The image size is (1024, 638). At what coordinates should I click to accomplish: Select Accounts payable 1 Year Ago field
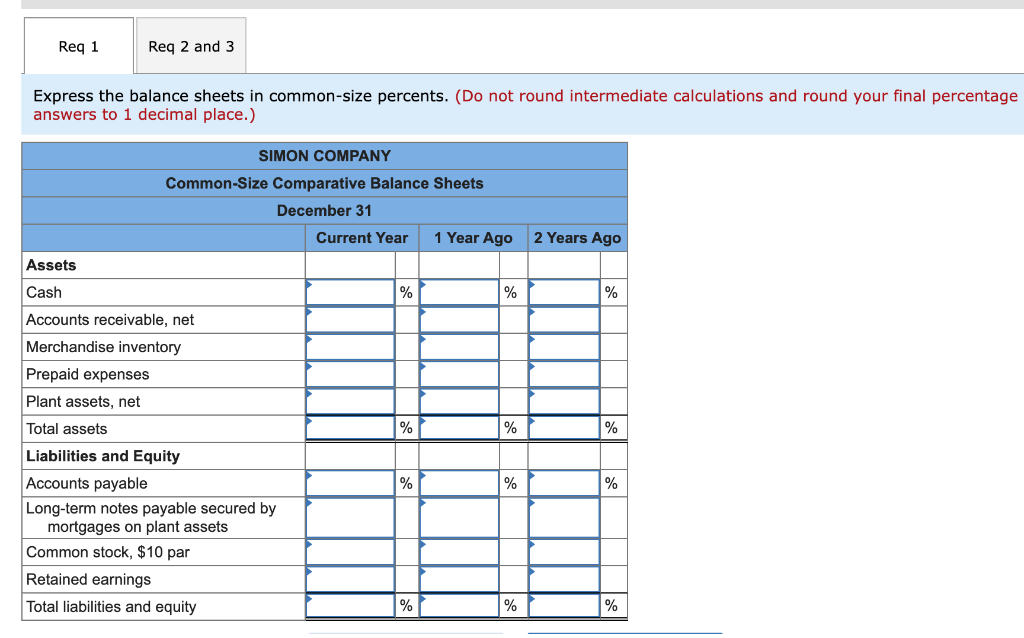459,483
